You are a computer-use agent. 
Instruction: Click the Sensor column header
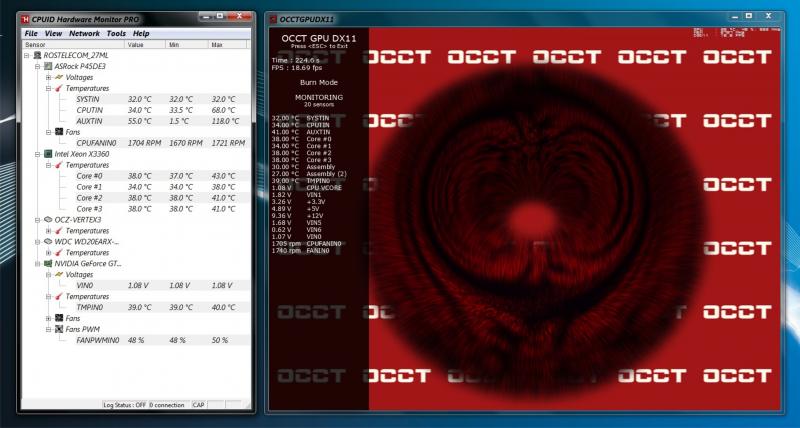pyautogui.click(x=73, y=45)
